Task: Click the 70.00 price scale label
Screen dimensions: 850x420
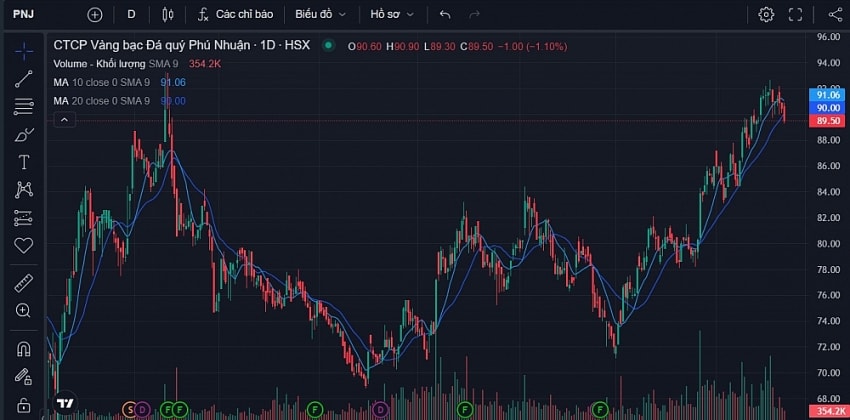Action: (828, 373)
